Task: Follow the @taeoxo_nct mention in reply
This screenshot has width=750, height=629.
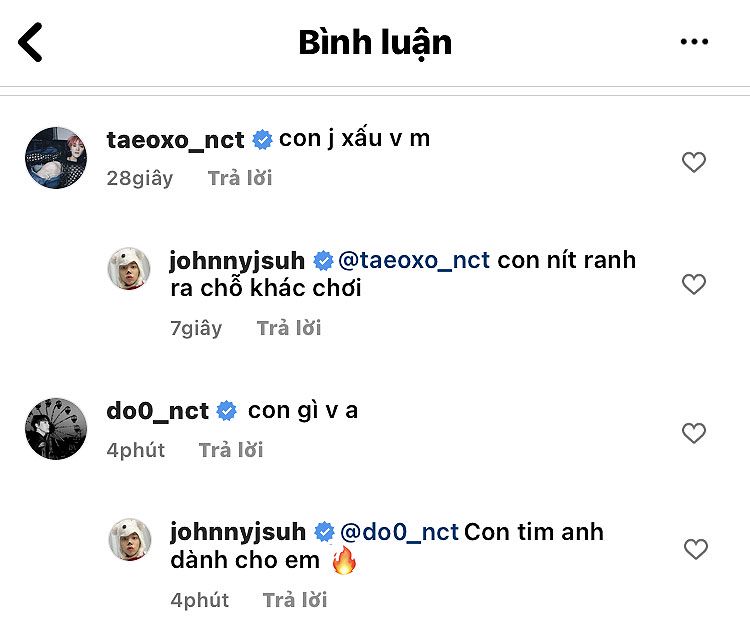Action: point(414,261)
